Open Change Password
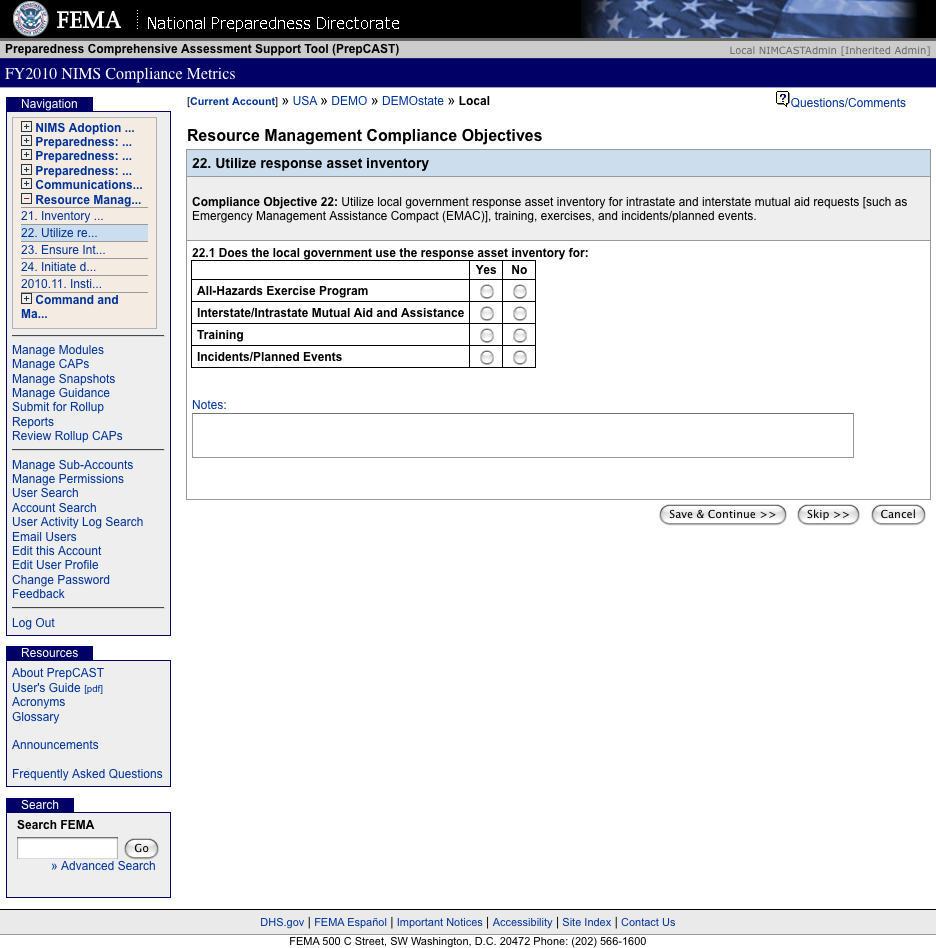Viewport: 936px width, 948px height. [x=60, y=580]
